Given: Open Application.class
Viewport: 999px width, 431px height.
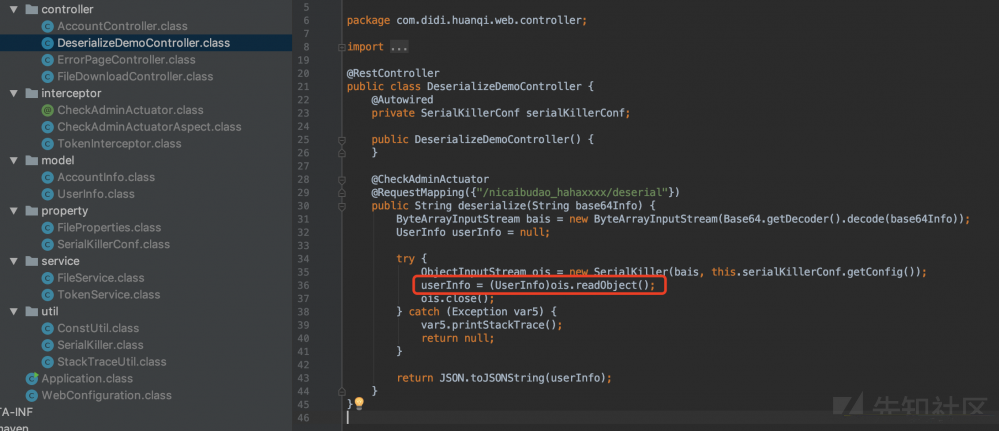Looking at the screenshot, I should click(x=87, y=379).
